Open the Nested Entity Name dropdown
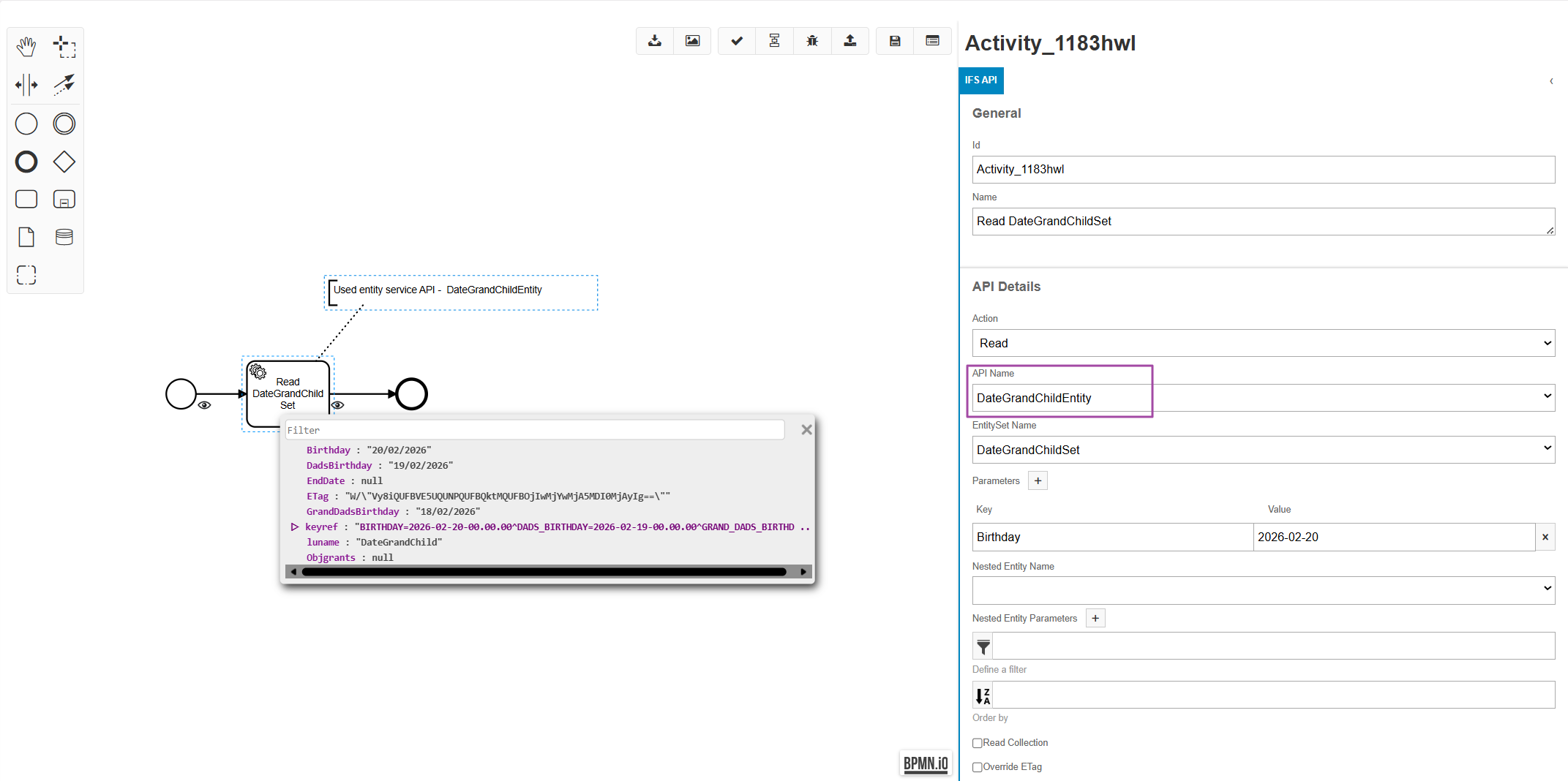 (x=1263, y=590)
